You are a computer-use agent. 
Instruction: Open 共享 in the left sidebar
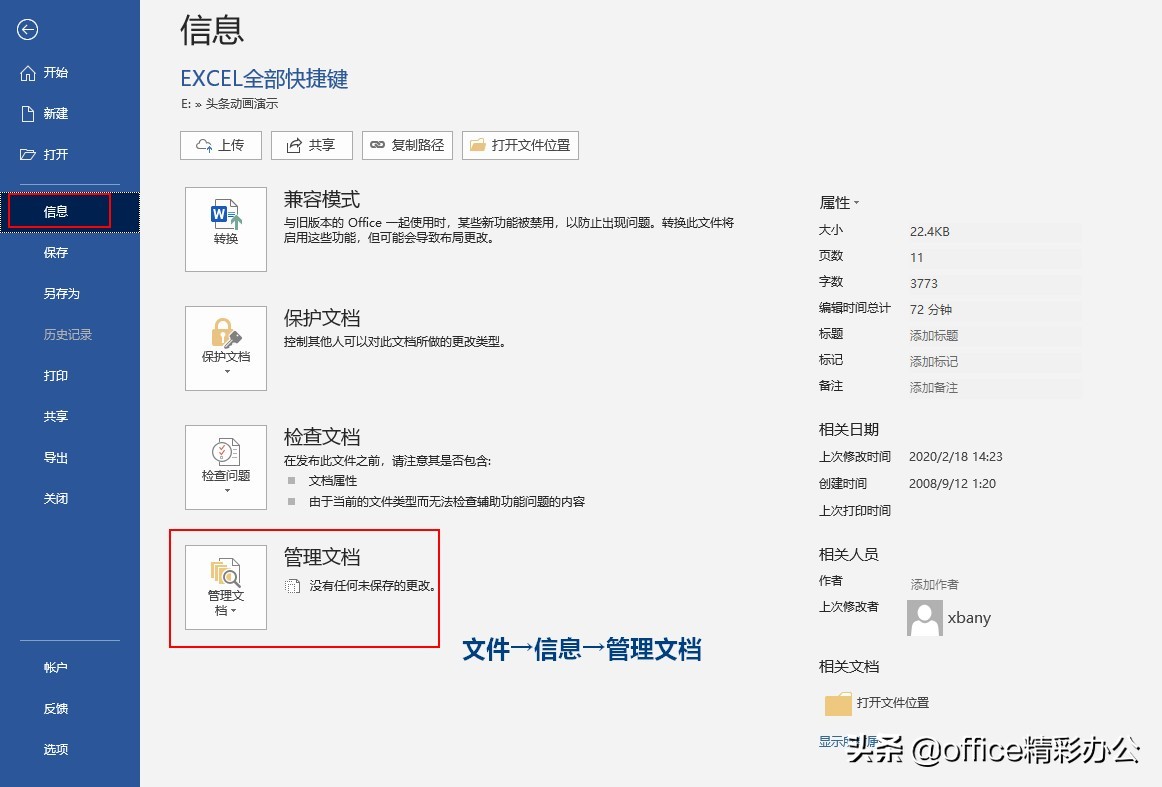(70, 416)
